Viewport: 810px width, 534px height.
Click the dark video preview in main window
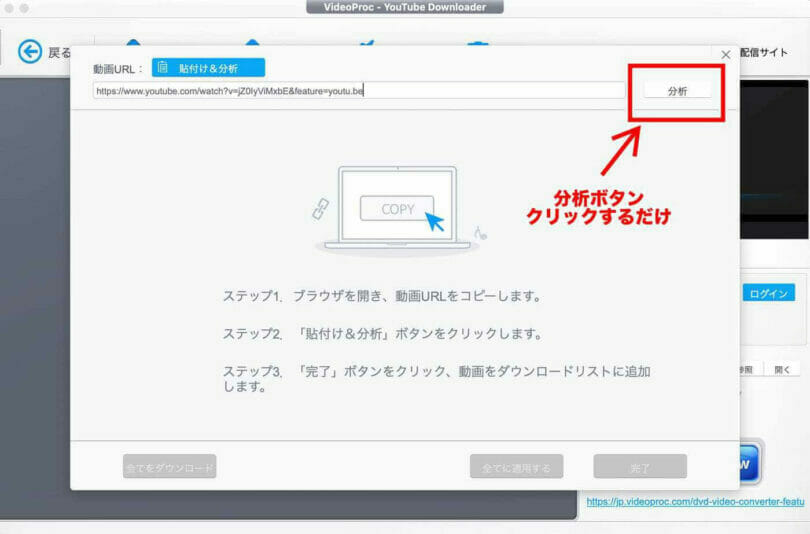[774, 159]
